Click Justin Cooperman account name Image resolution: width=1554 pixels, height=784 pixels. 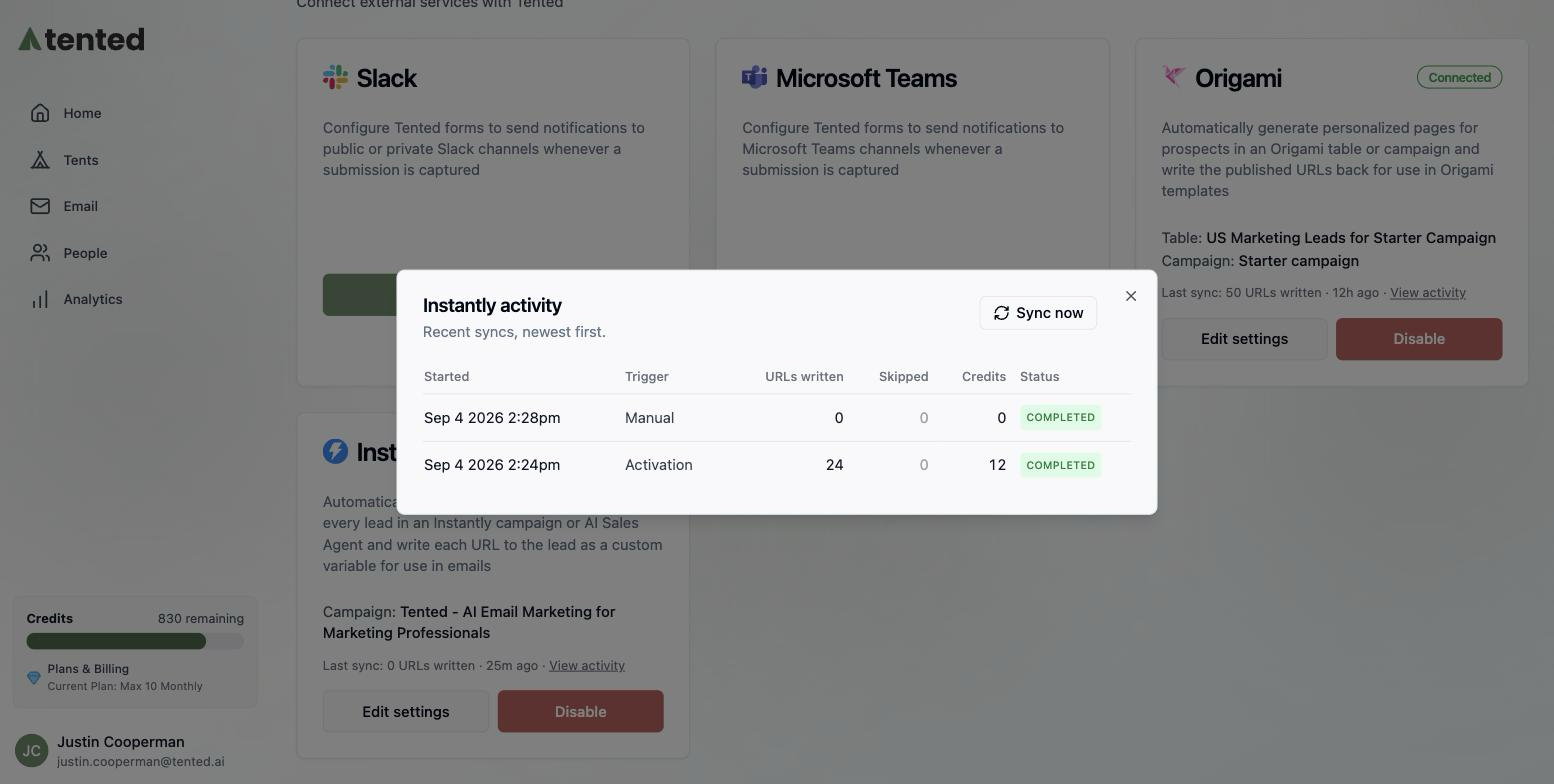tap(121, 742)
